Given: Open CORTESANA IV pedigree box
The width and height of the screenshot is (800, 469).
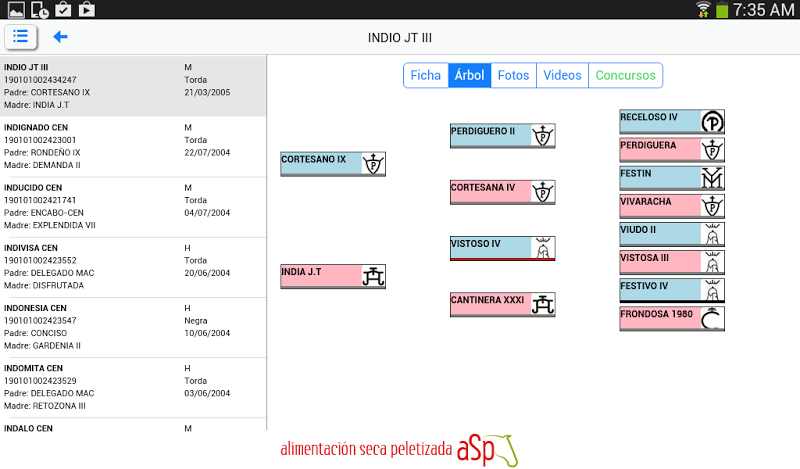Looking at the screenshot, I should (x=490, y=192).
